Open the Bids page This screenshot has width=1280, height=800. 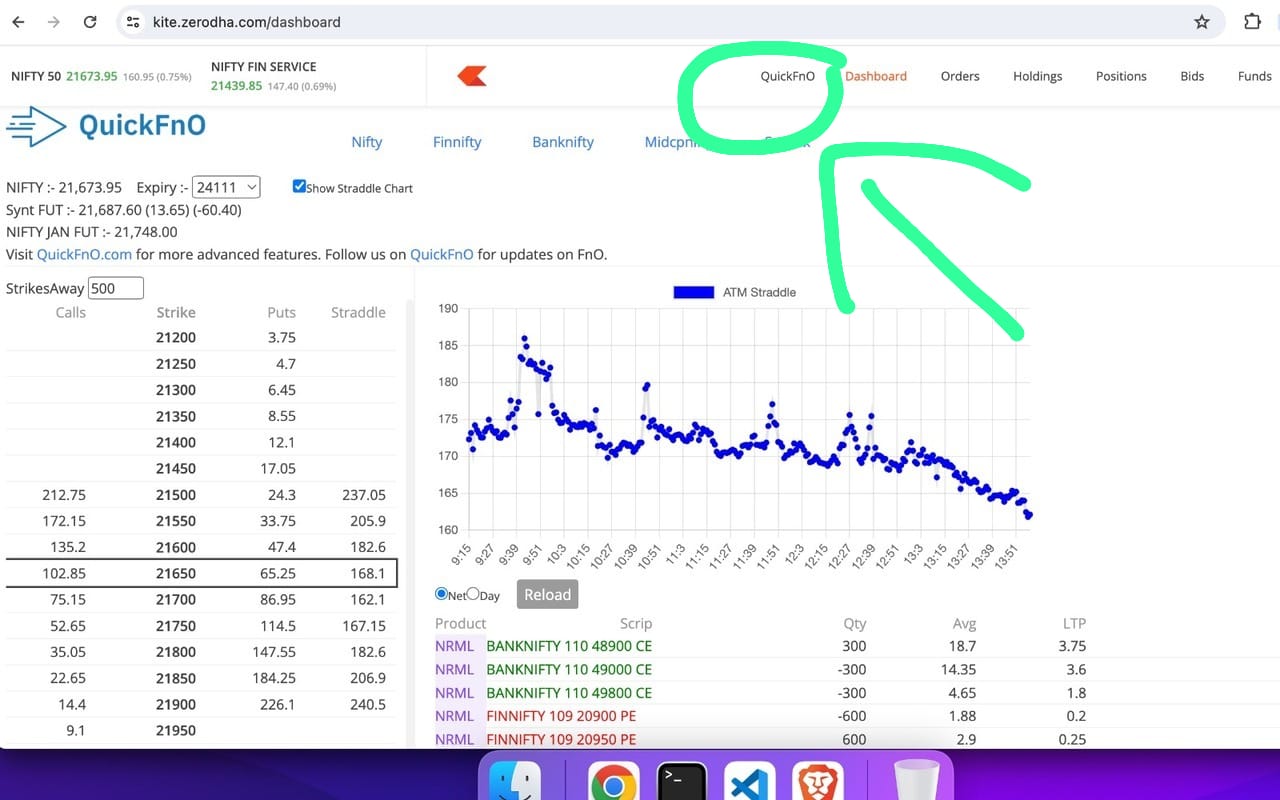click(x=1192, y=76)
